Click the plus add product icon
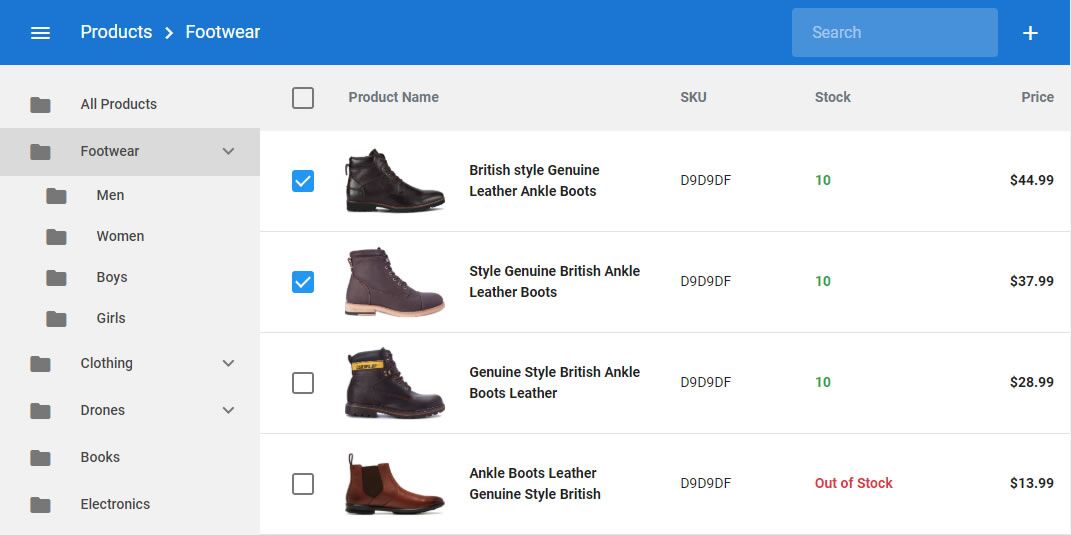This screenshot has width=1071, height=535. [x=1030, y=33]
